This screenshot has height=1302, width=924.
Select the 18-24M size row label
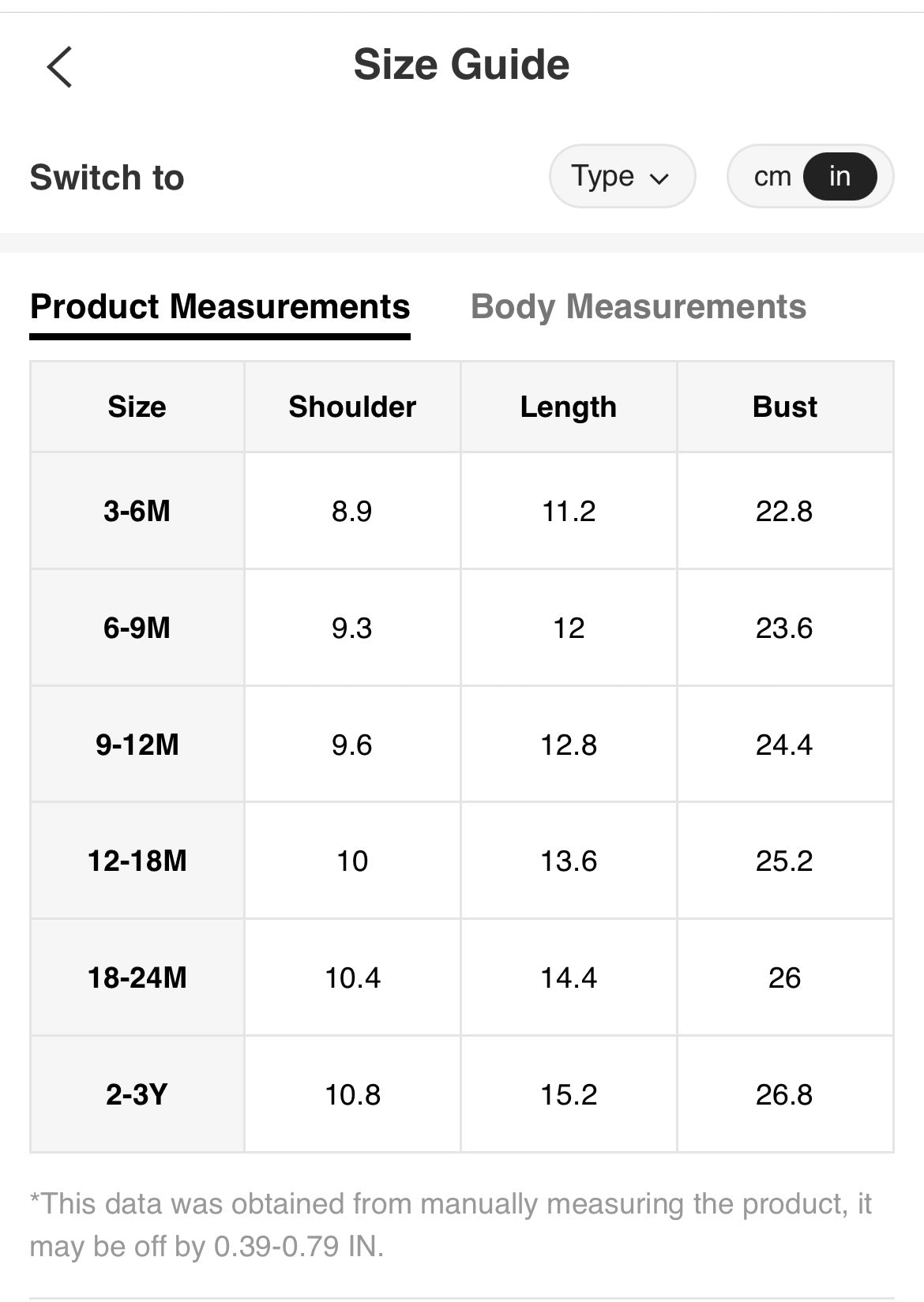(x=137, y=977)
